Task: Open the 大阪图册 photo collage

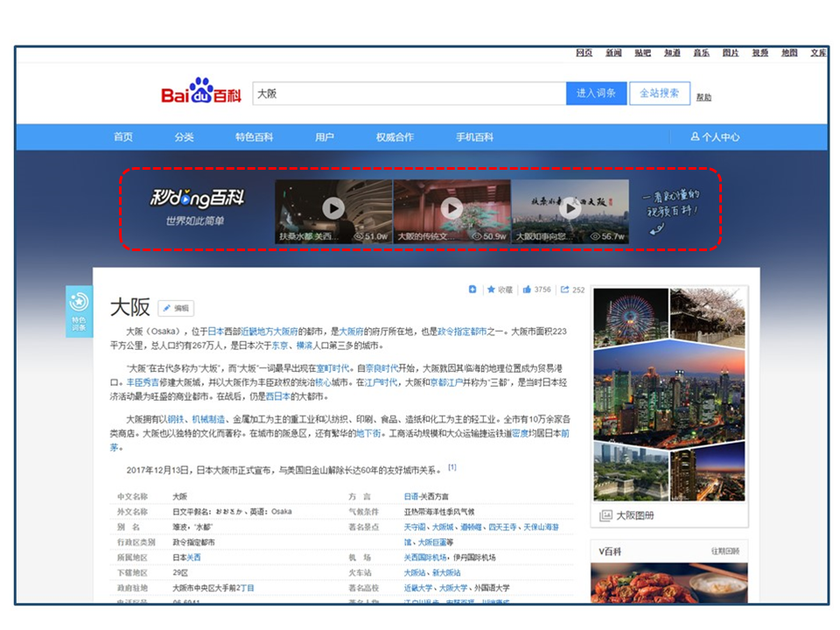Action: [x=669, y=395]
